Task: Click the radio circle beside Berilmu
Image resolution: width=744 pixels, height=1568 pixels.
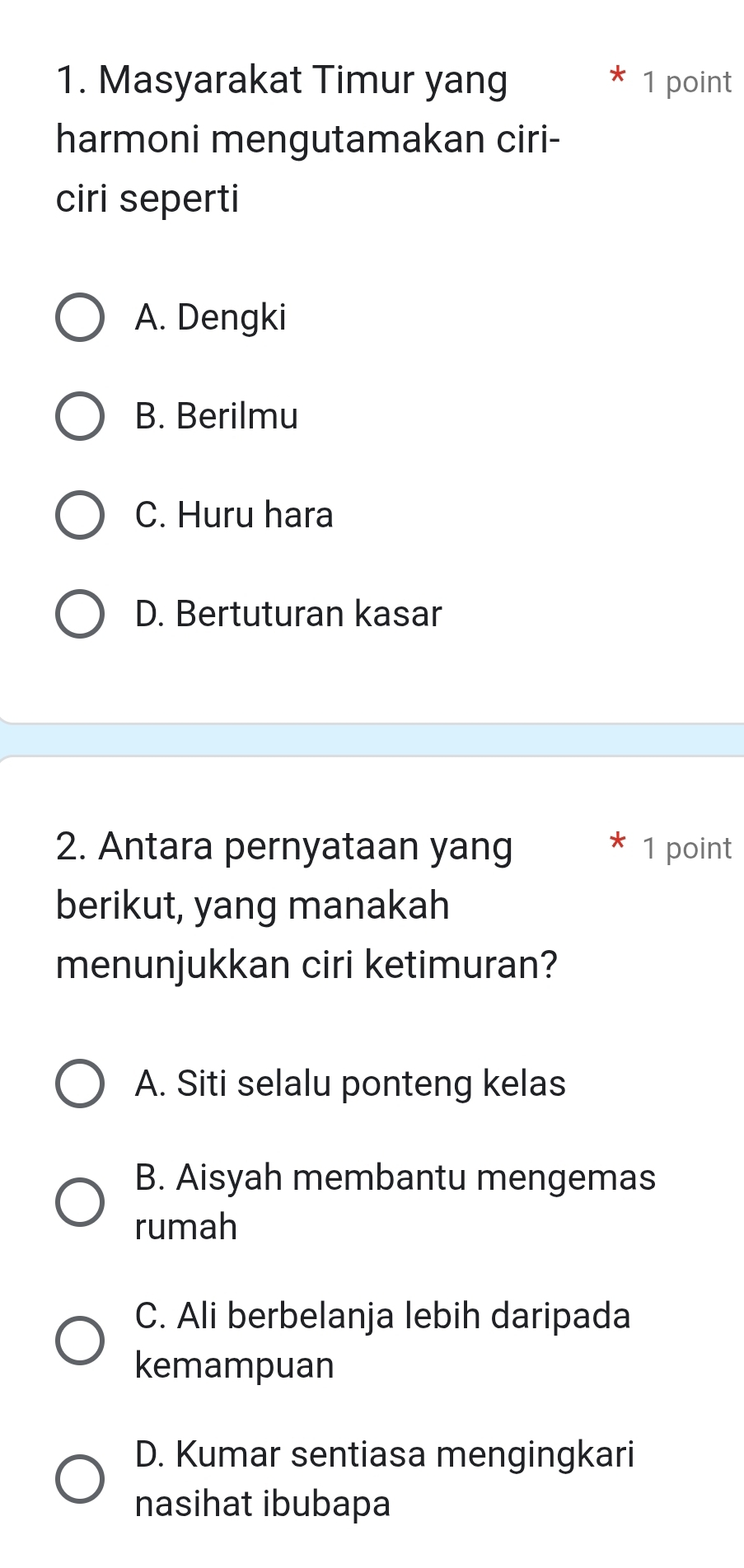Action: [x=78, y=416]
